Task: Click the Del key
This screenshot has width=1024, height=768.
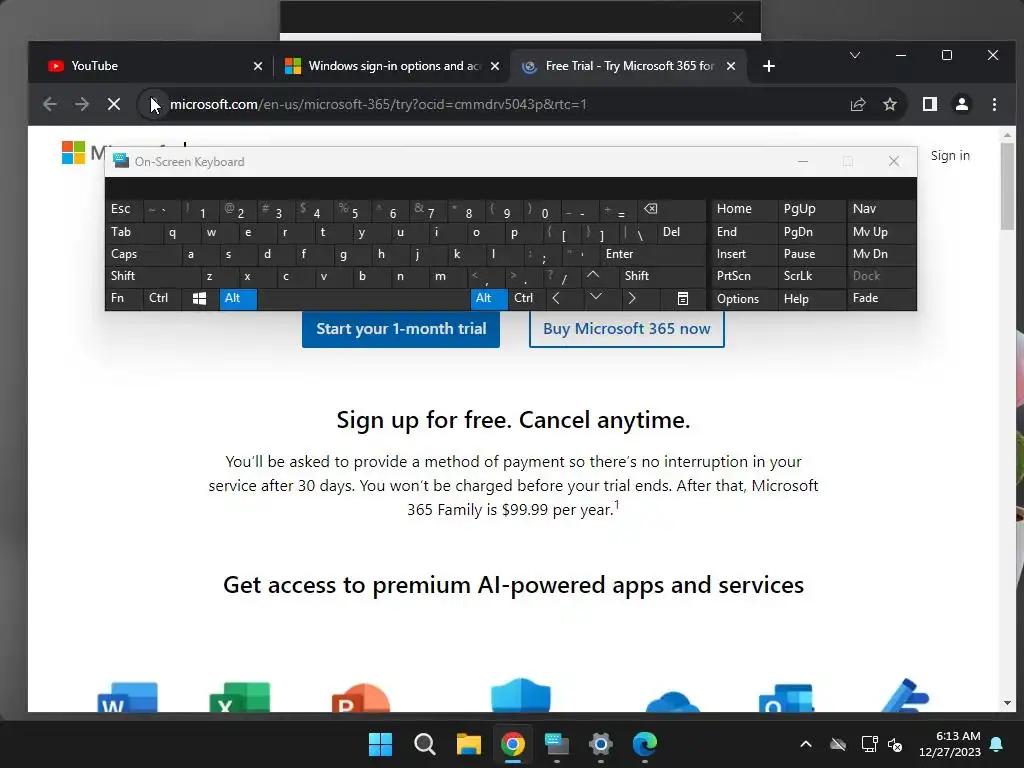Action: tap(681, 232)
